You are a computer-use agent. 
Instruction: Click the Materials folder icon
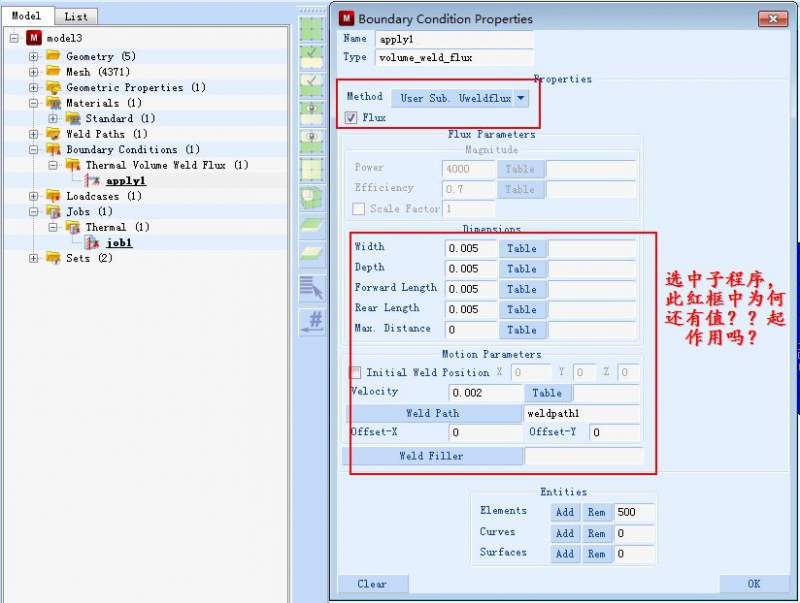pos(53,103)
